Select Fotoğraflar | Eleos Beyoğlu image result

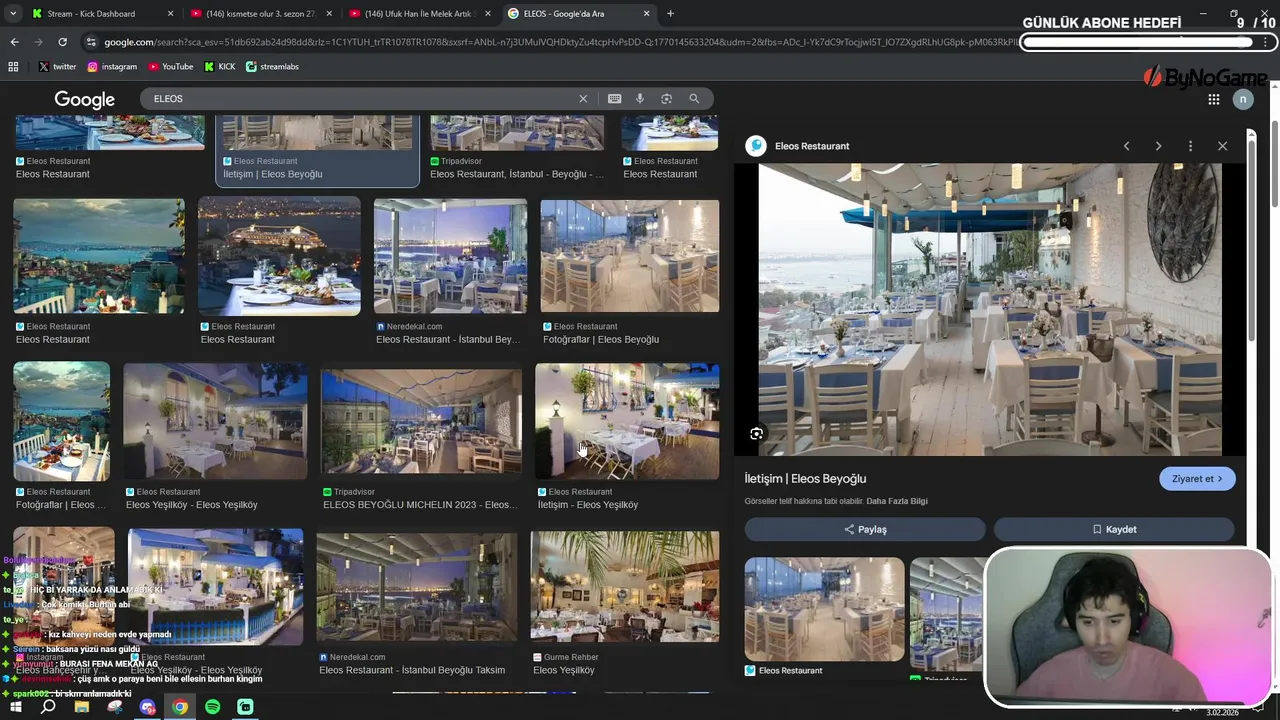tap(629, 256)
